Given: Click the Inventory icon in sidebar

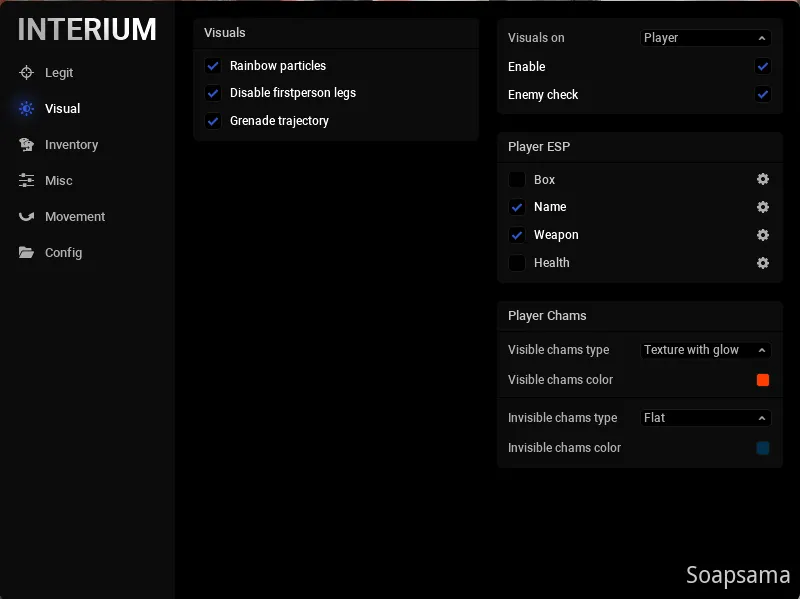Looking at the screenshot, I should [26, 145].
